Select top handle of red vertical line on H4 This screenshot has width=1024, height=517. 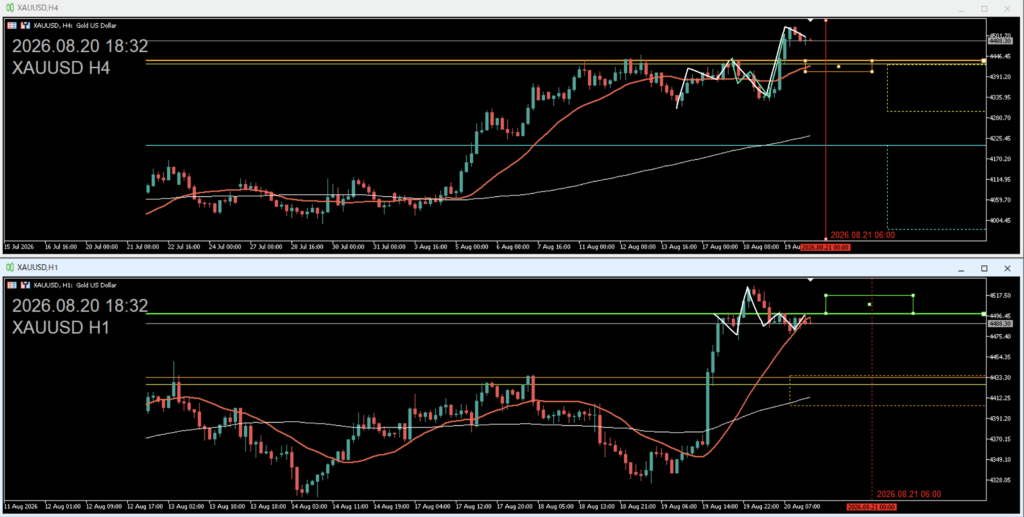pos(826,20)
